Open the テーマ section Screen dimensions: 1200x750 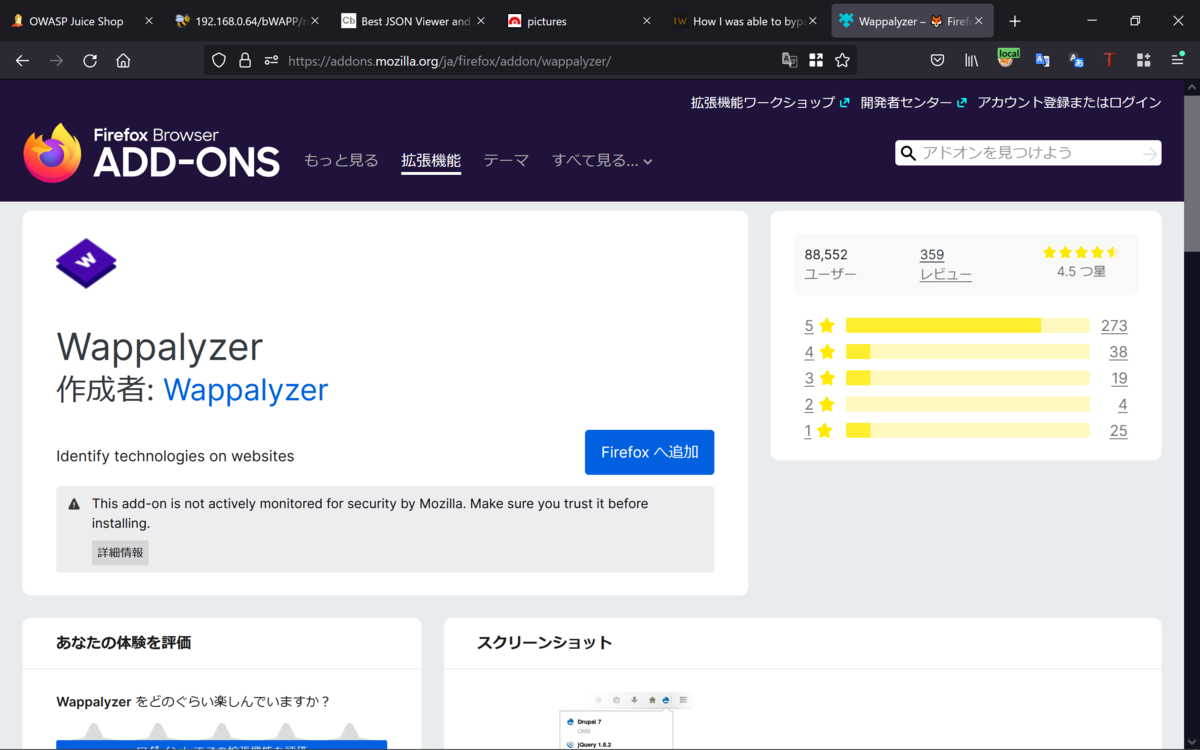click(x=506, y=160)
